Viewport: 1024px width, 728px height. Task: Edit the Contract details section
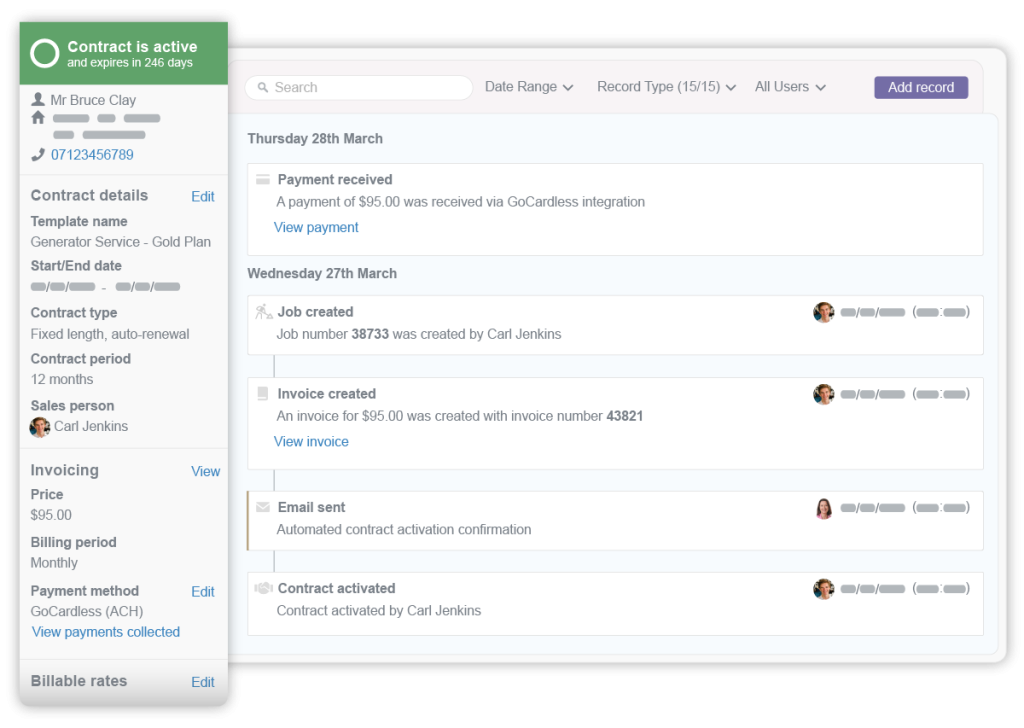[x=203, y=197]
